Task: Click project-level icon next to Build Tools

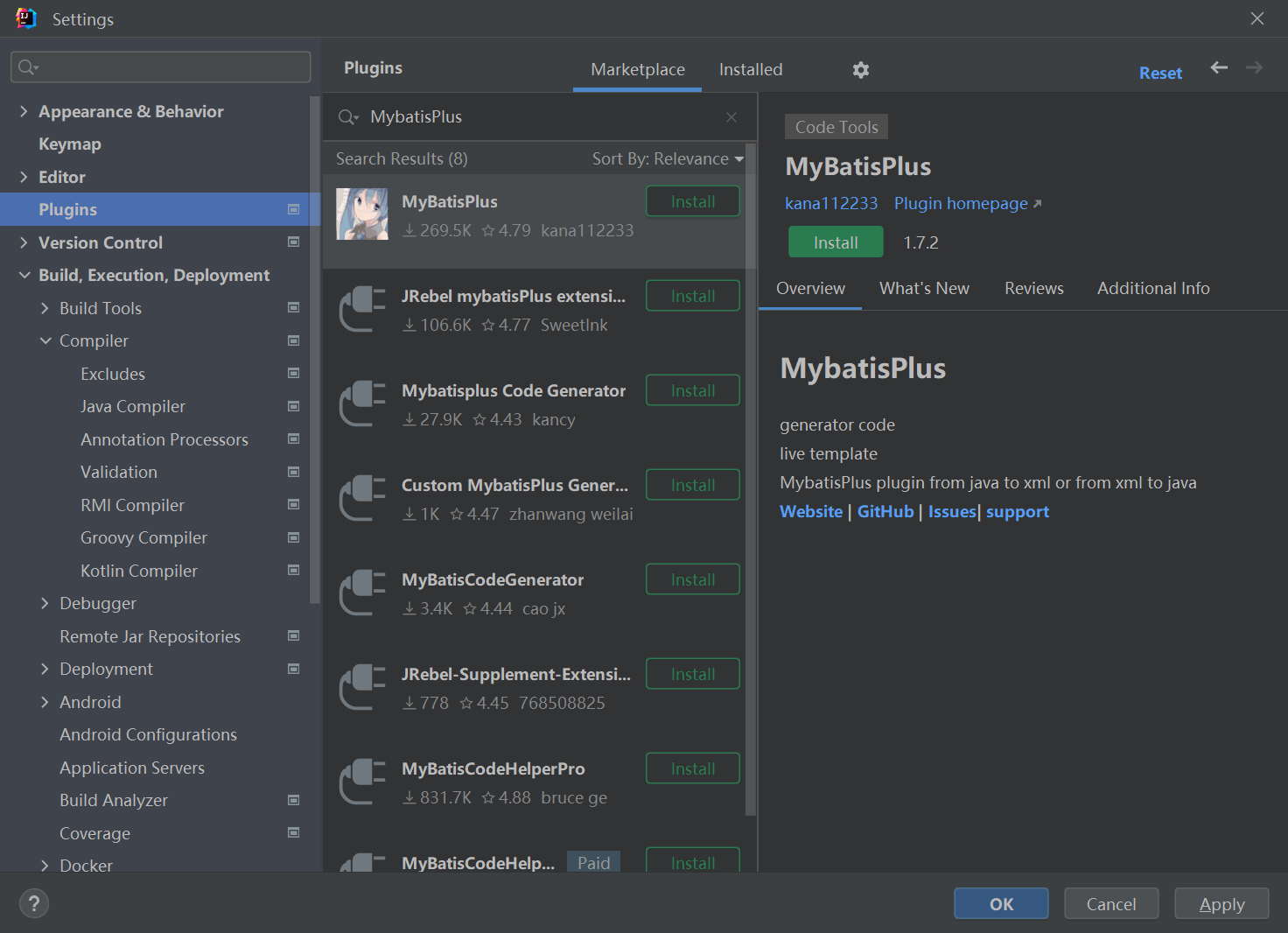Action: 294,307
